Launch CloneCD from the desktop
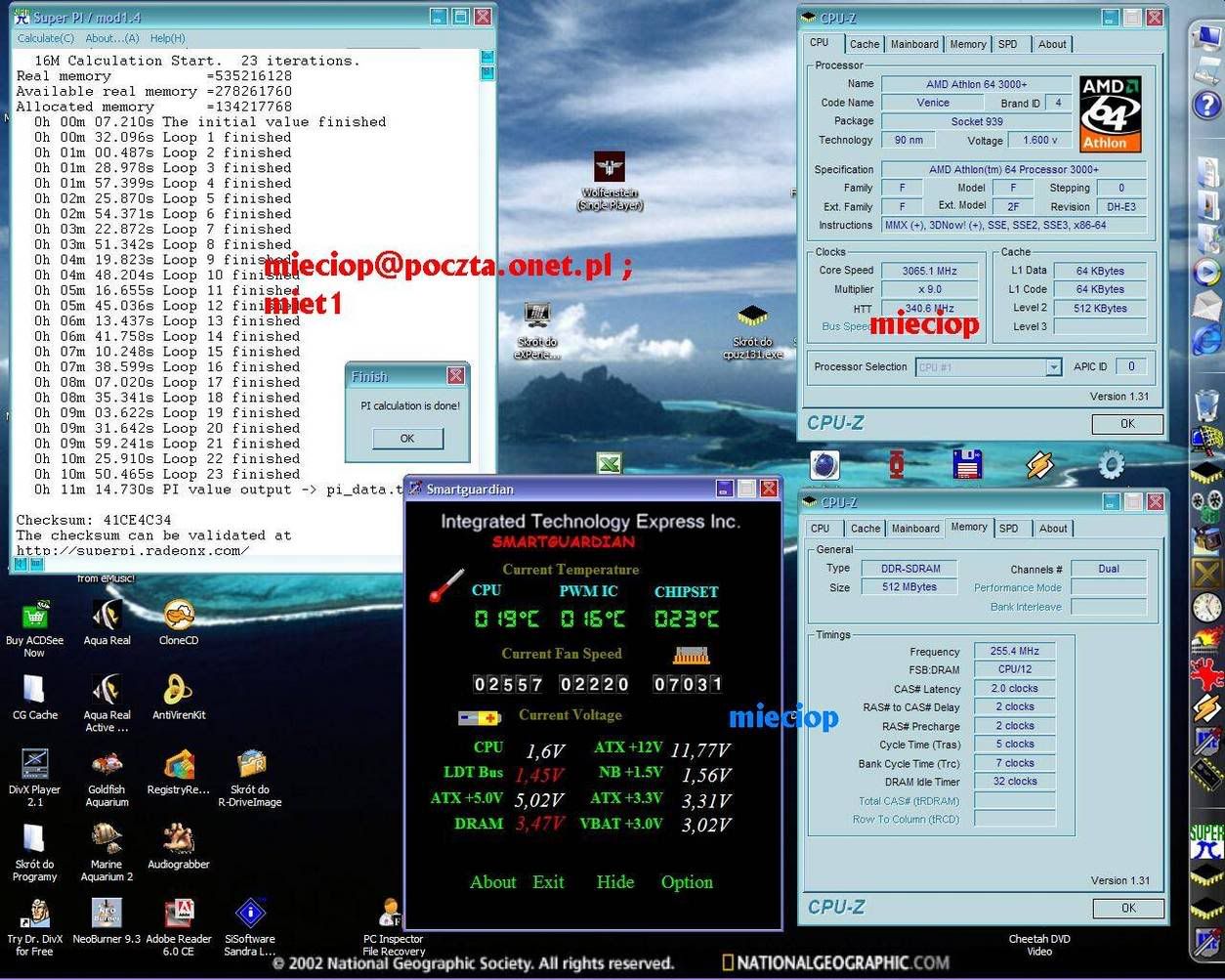 (x=178, y=616)
